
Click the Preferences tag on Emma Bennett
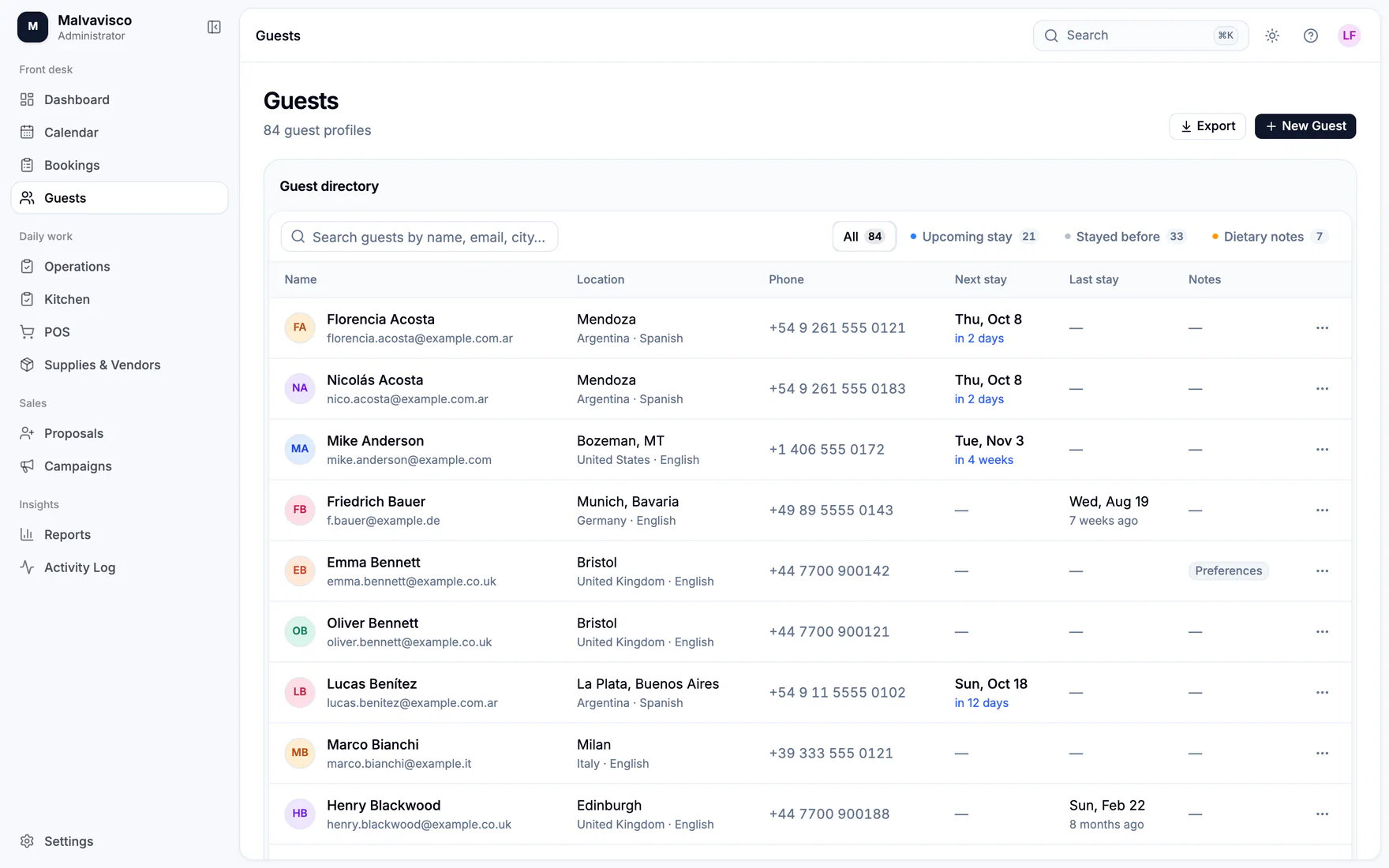point(1228,571)
